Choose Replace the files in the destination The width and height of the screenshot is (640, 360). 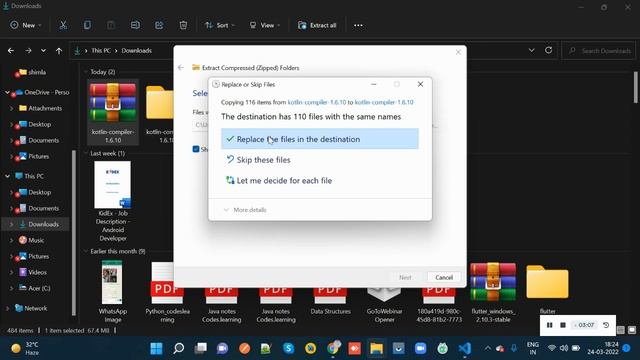[320, 139]
